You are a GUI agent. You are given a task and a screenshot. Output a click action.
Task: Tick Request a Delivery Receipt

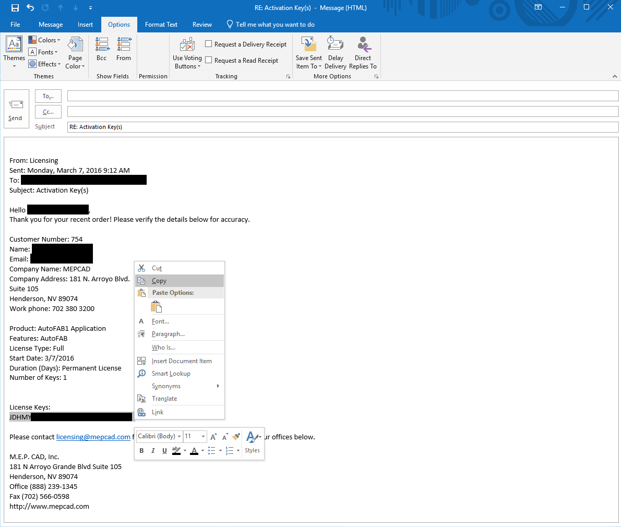tap(208, 44)
